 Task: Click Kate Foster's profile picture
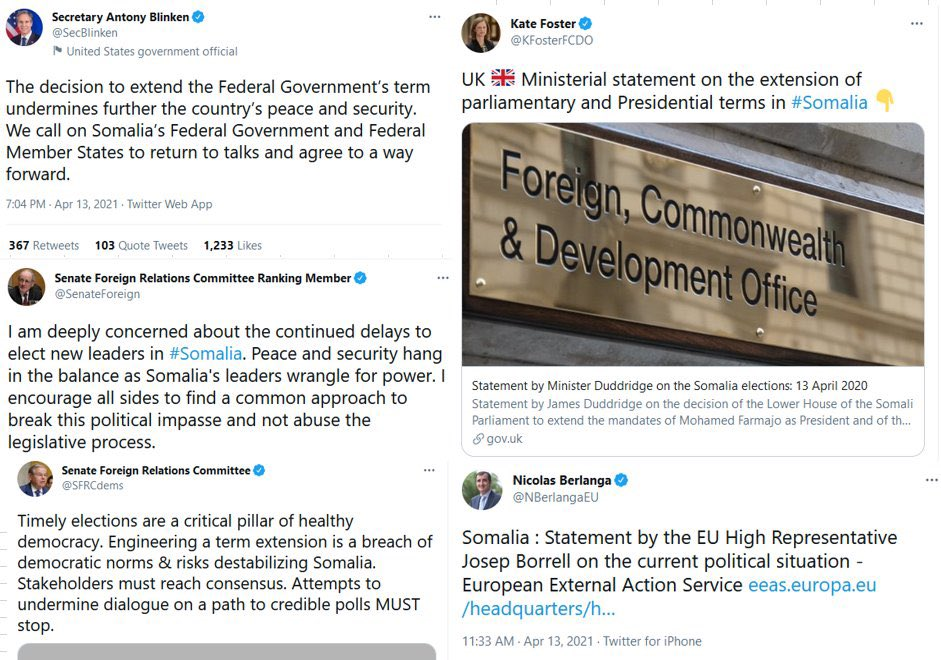481,33
